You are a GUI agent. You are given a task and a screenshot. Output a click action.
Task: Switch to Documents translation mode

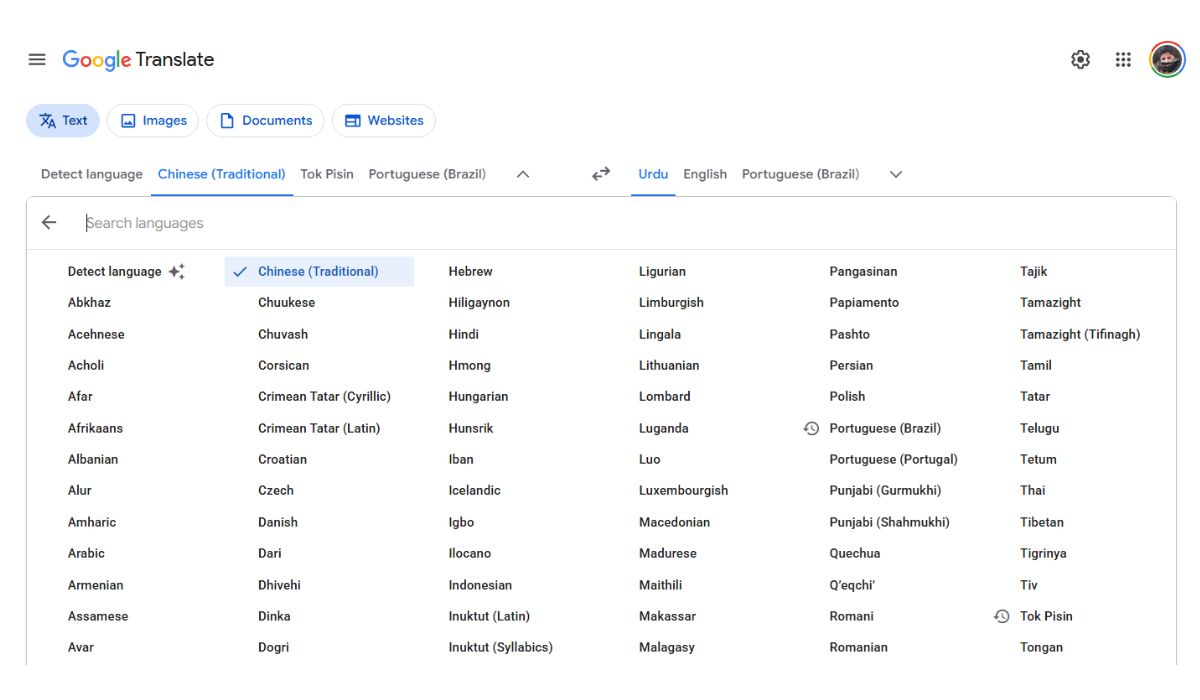click(x=265, y=120)
